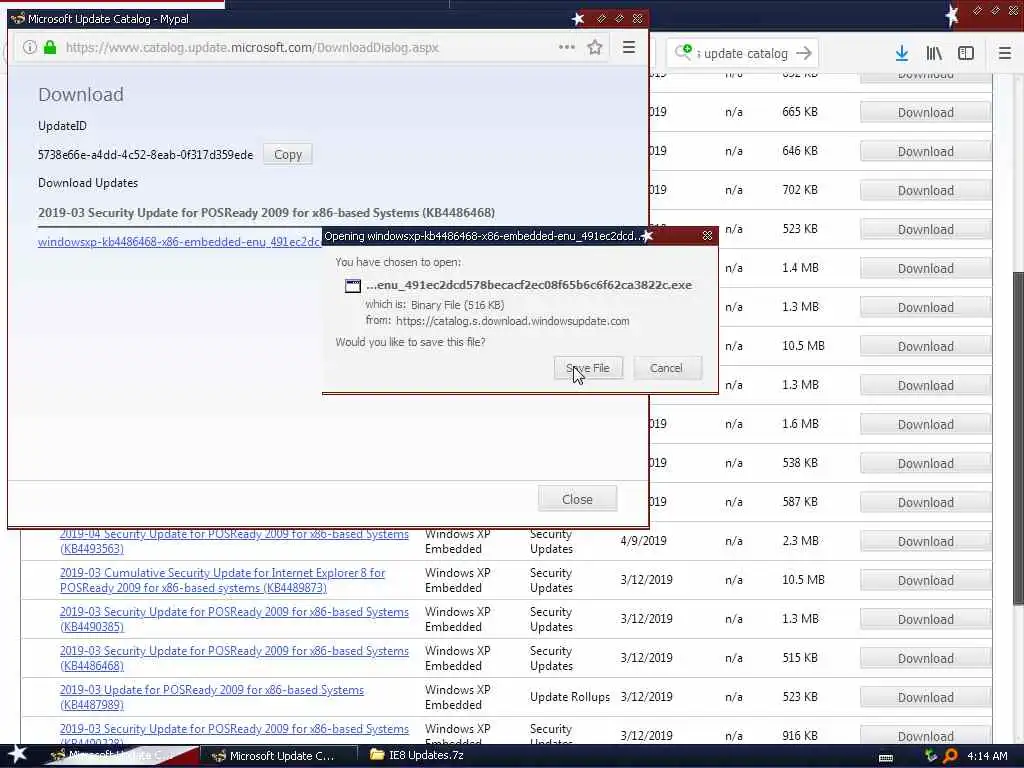The height and width of the screenshot is (768, 1024).
Task: Open the windowsxp-kb4486468 download link
Action: click(x=180, y=242)
